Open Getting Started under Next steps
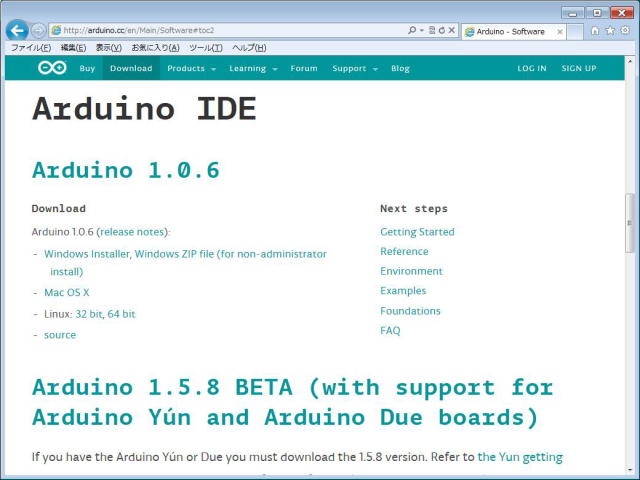This screenshot has height=480, width=640. [417, 232]
